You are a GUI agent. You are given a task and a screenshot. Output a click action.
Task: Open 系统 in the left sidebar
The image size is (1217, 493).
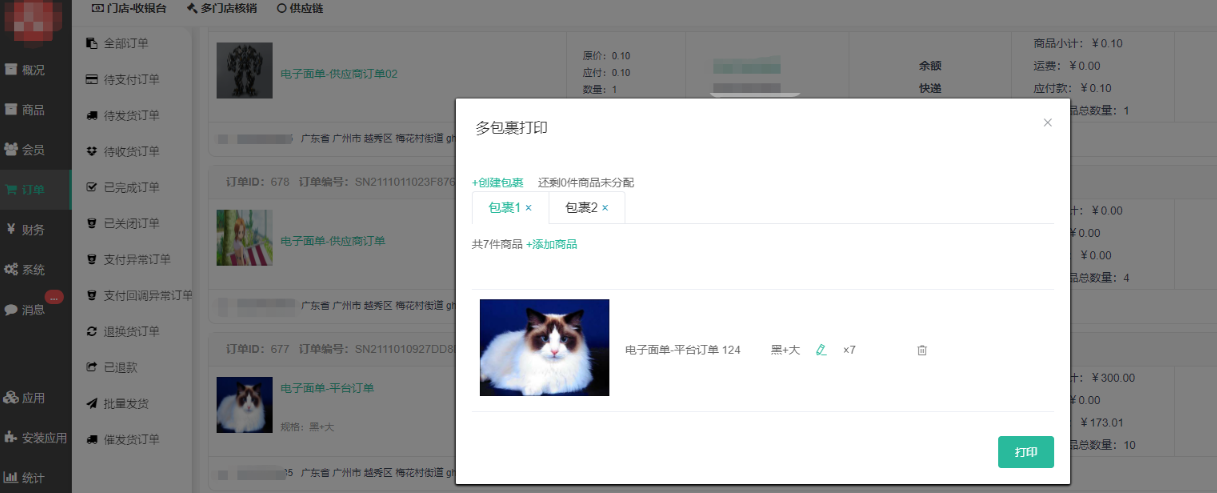(35, 270)
